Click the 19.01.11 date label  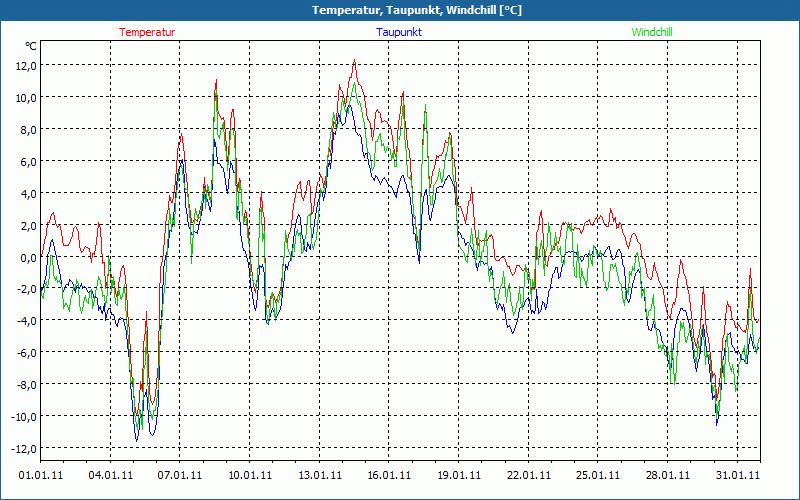[458, 475]
